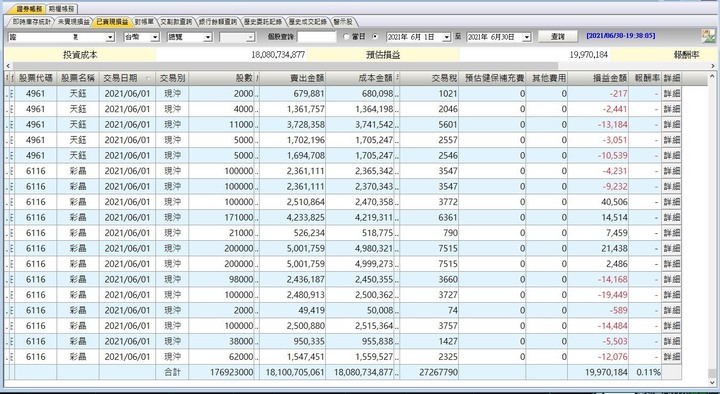Select the tax cell 5601
The image size is (720, 394).
click(x=429, y=124)
